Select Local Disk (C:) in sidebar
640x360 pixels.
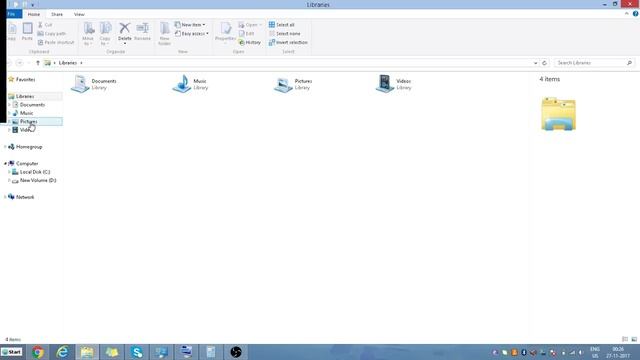[35, 172]
